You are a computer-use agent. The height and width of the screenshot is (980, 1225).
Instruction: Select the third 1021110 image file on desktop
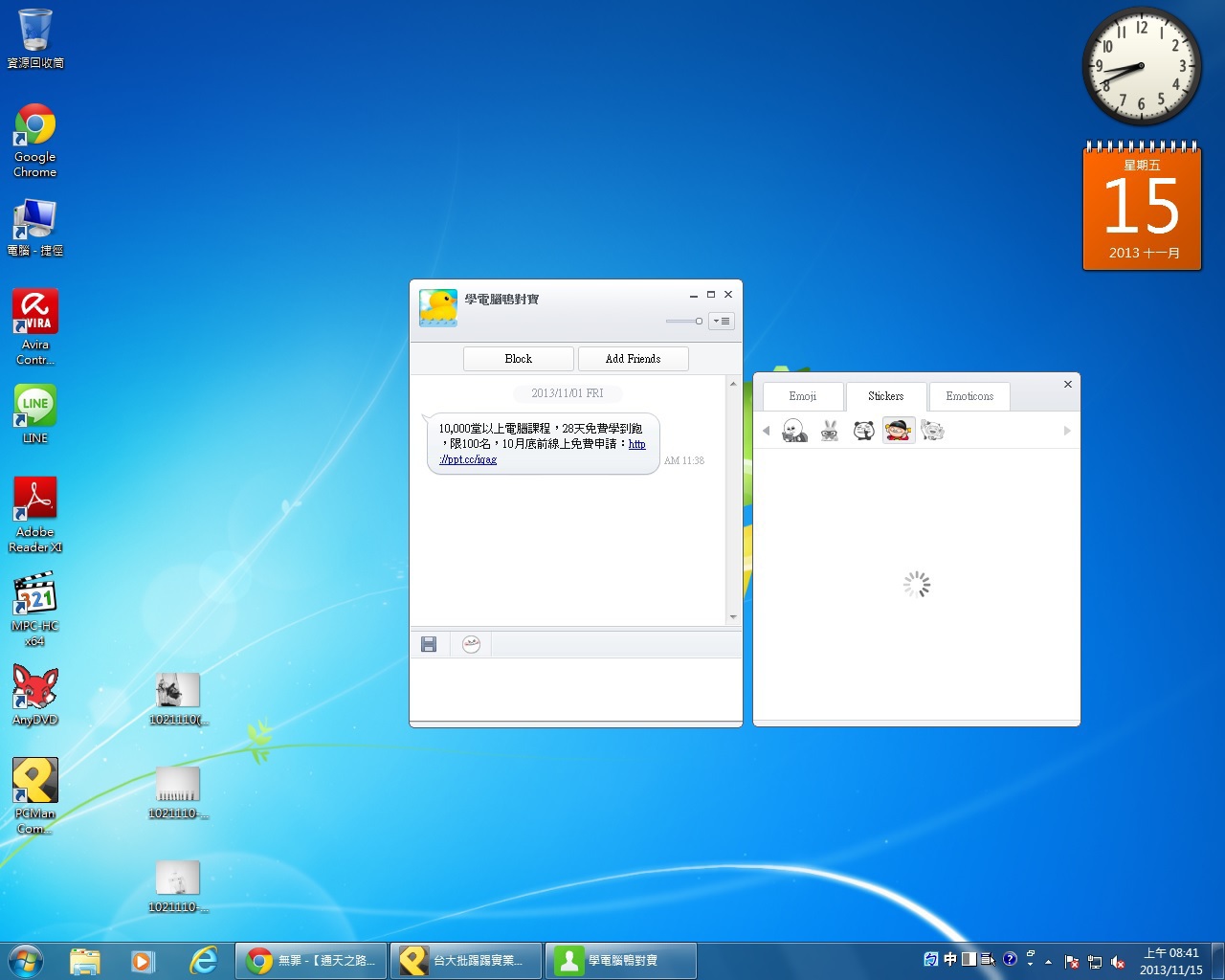pyautogui.click(x=178, y=887)
